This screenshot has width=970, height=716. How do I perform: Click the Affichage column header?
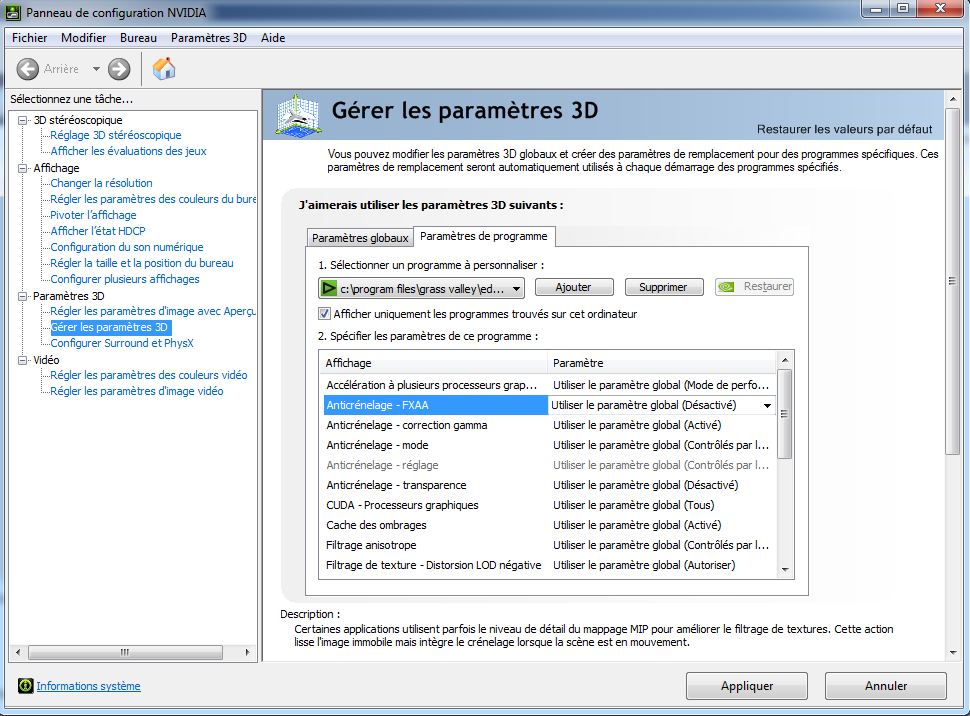[434, 363]
